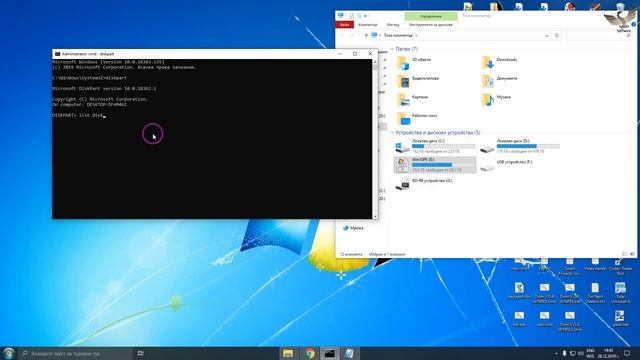Click the address bar This PC breadcrumb
Image resolution: width=640 pixels, height=360 pixels.
point(398,36)
